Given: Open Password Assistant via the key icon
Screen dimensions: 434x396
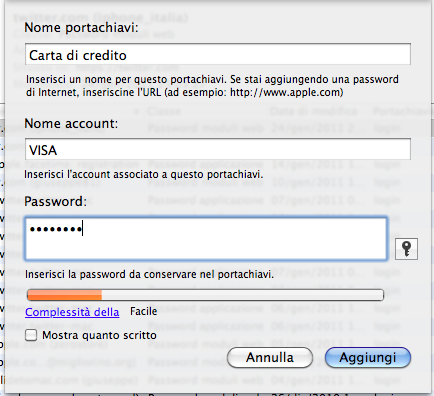Looking at the screenshot, I should click(406, 249).
